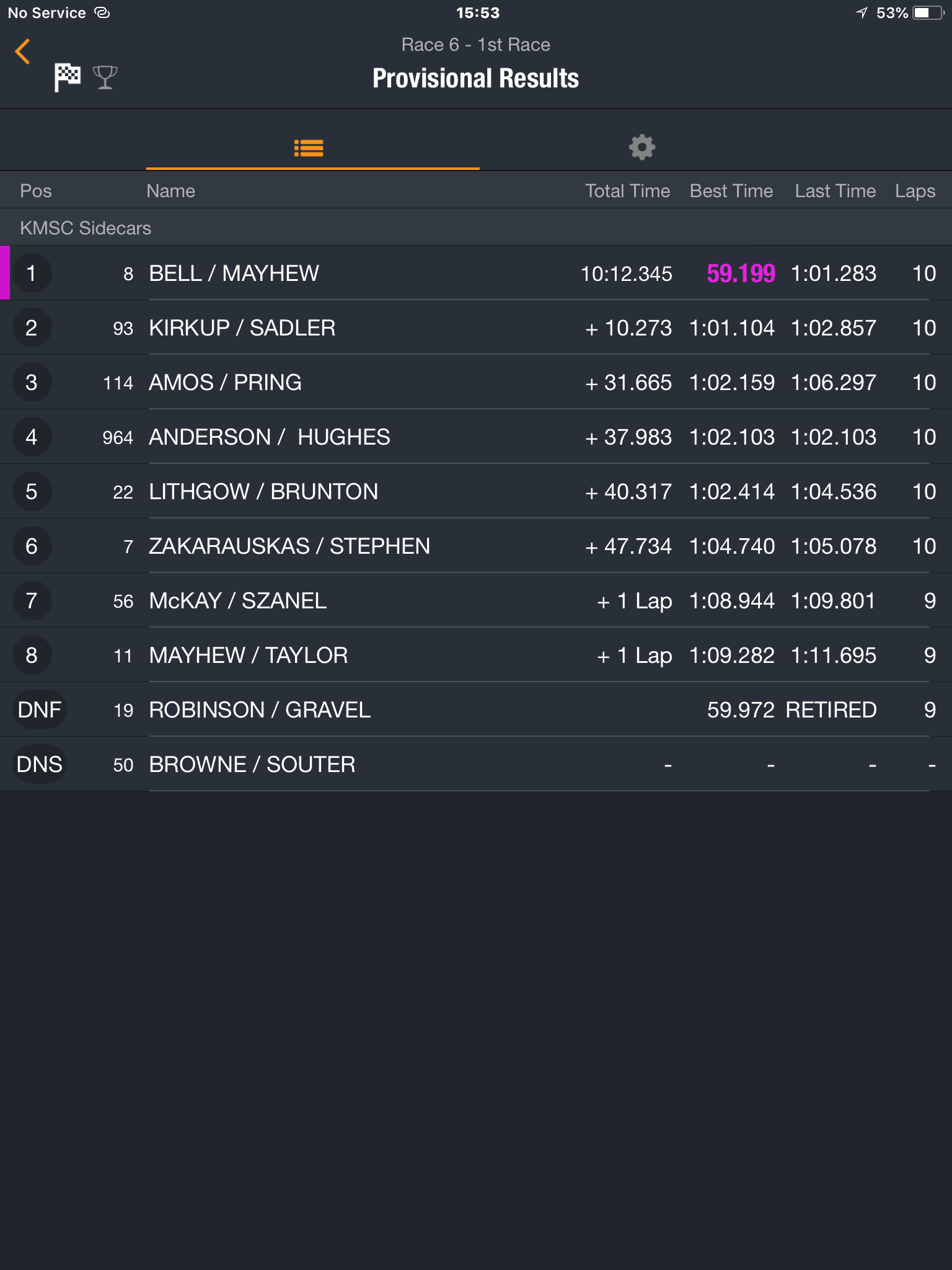
Task: Open the trophy standings icon
Action: tap(105, 78)
